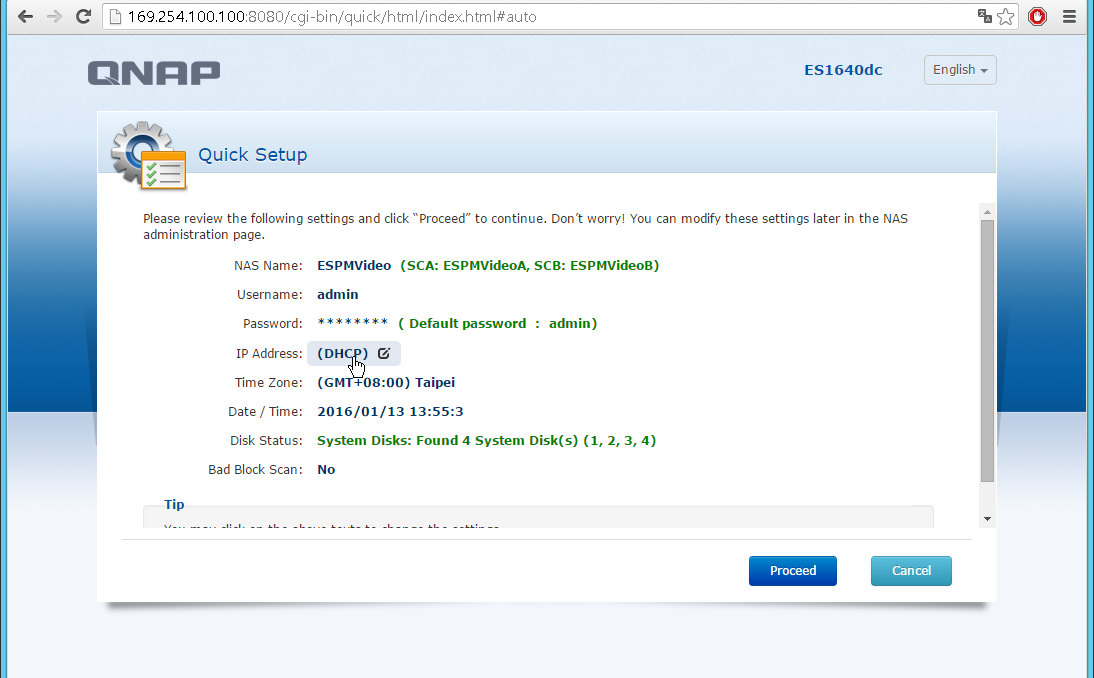Screen dimensions: 1094x678
Task: Click the red ad-blocker extension icon
Action: (x=1037, y=17)
